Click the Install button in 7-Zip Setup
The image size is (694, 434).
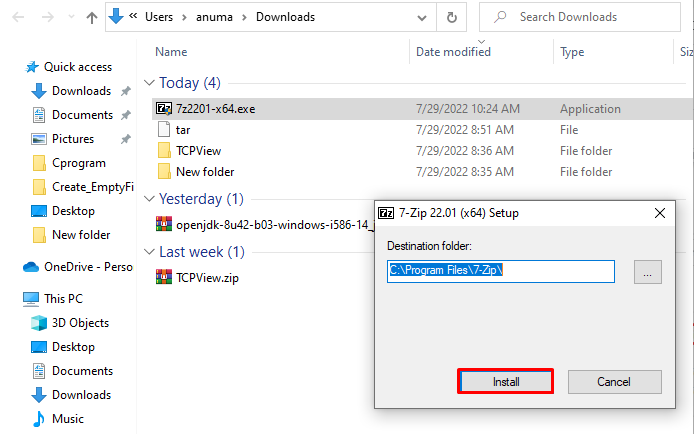click(x=506, y=381)
